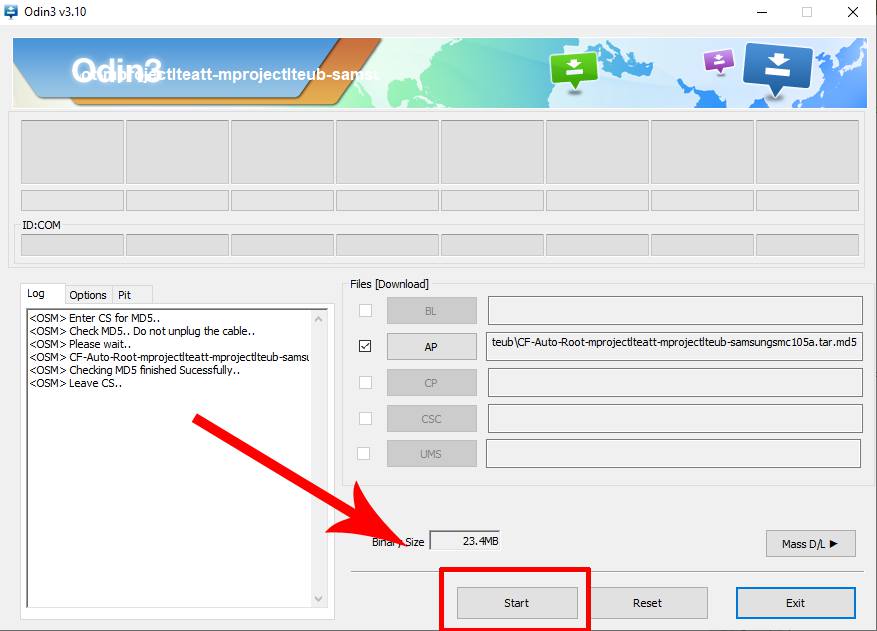
Task: Open the Options tab
Action: (x=88, y=295)
